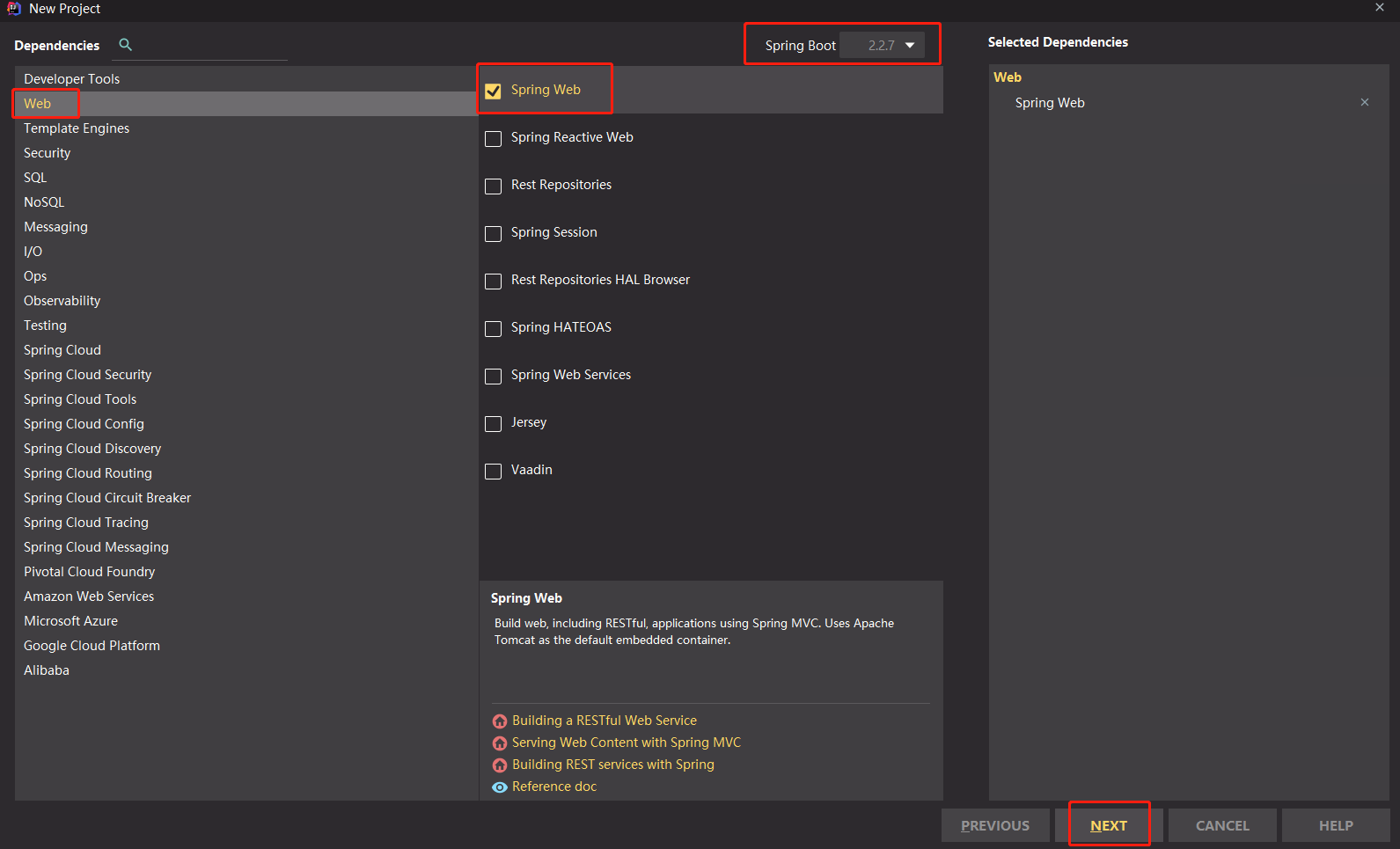Click the guide icon beside Building a RESTful Web Service

click(500, 721)
